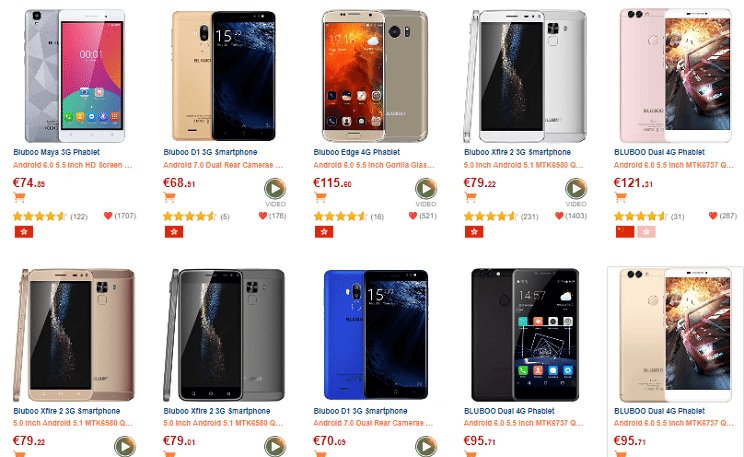This screenshot has width=744, height=457.
Task: Click the heart icon showing 521 favorites
Action: tap(413, 216)
